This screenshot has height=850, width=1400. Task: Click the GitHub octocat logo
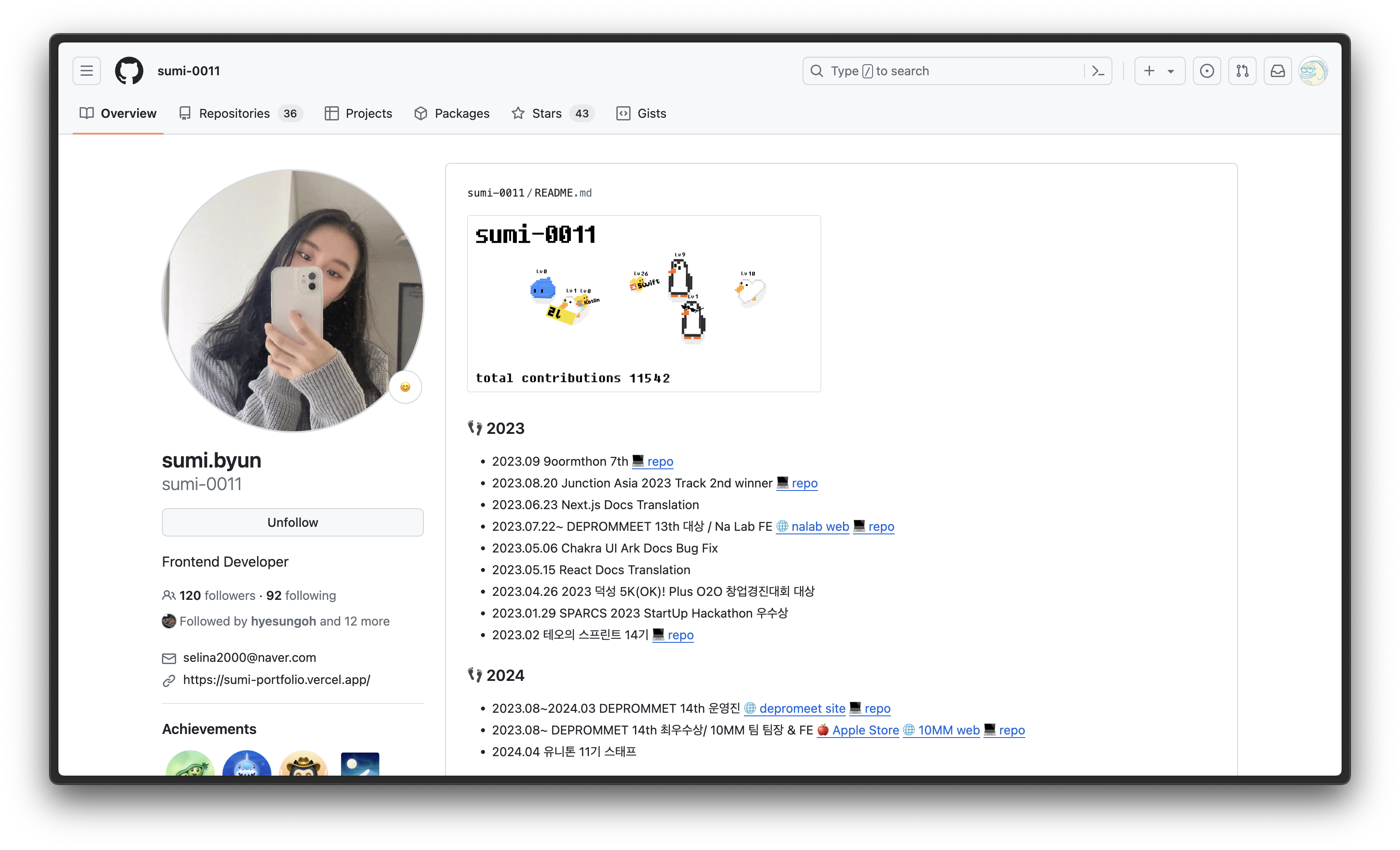[x=129, y=71]
